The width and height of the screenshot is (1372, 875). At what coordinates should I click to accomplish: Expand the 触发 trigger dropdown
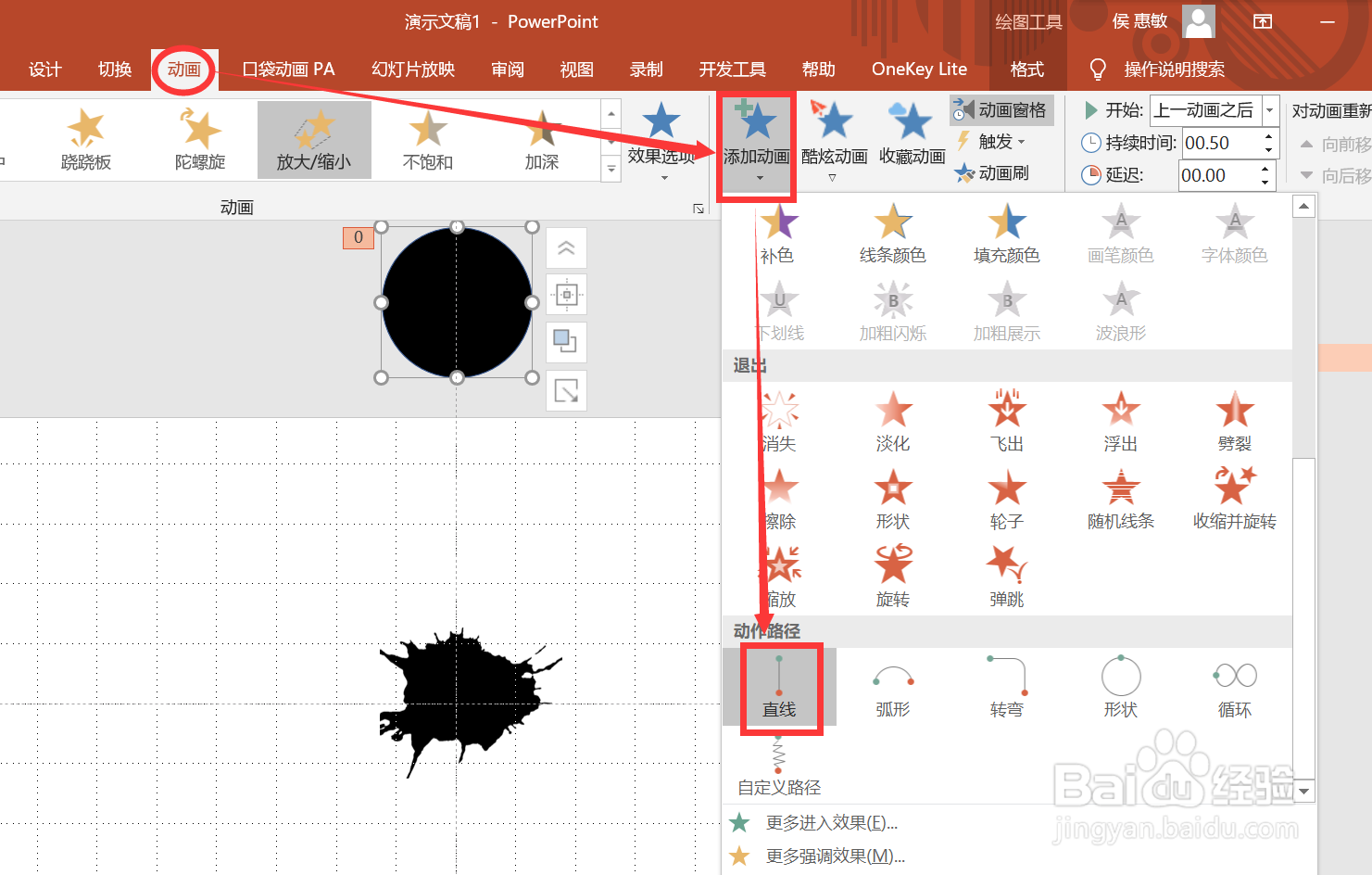coord(993,142)
